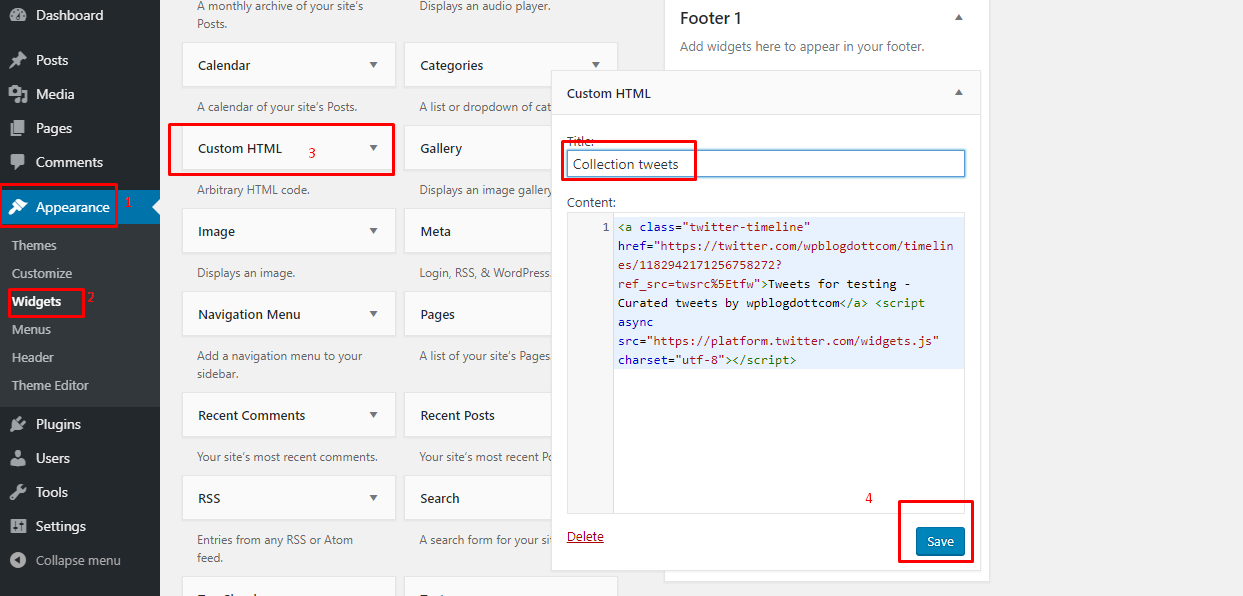Expand the Image widget

pyautogui.click(x=374, y=231)
